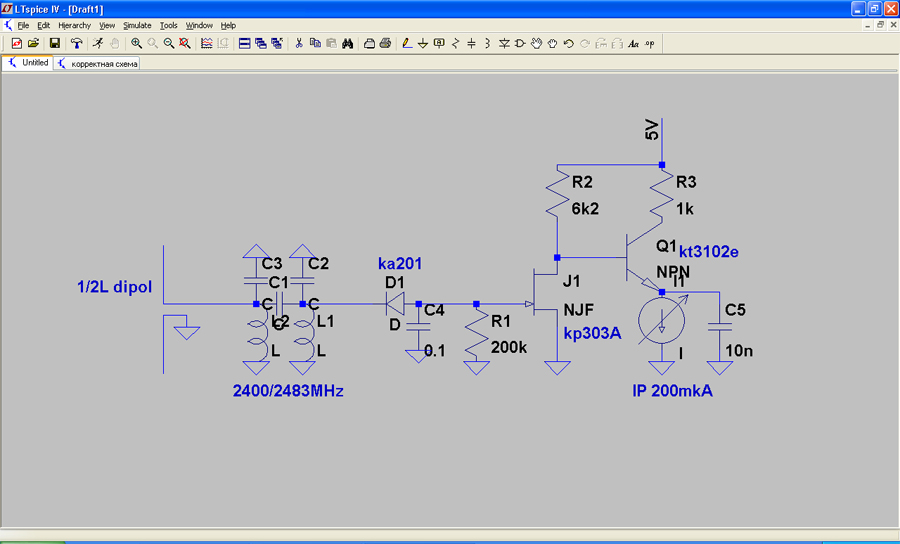Click the LTspice application title bar icon
The height and width of the screenshot is (544, 900).
tap(7, 9)
